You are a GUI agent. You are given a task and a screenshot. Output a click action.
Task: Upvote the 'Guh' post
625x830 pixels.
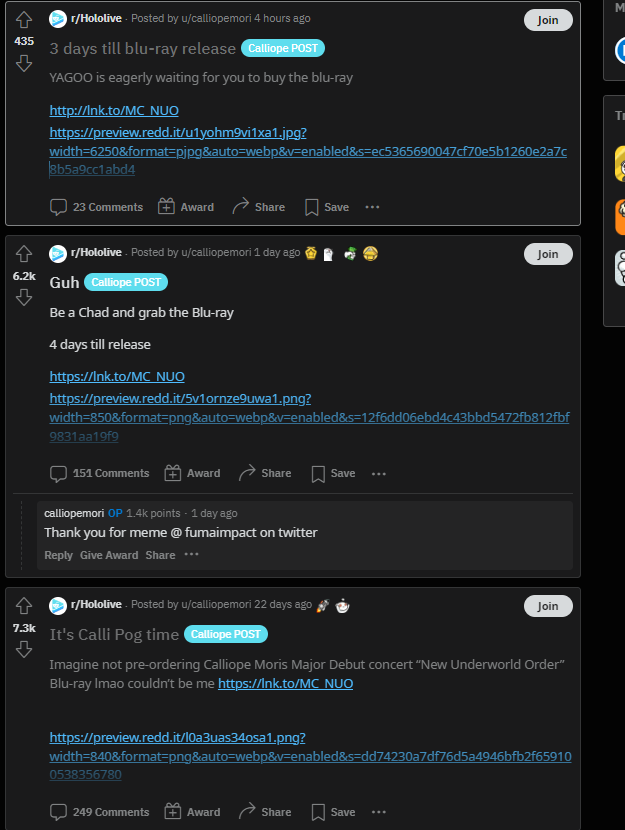pos(24,254)
